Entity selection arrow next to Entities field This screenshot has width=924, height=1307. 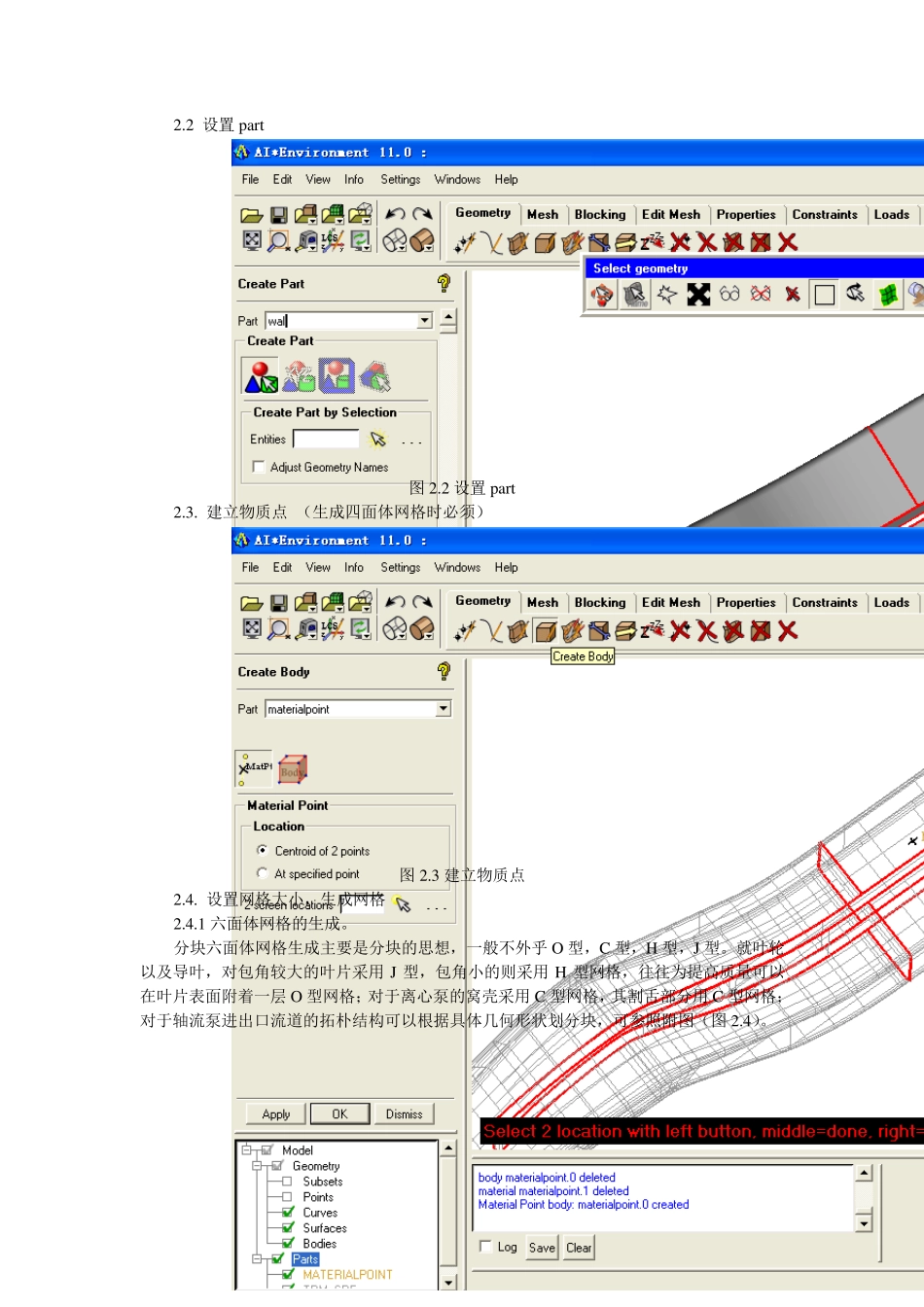click(x=378, y=440)
